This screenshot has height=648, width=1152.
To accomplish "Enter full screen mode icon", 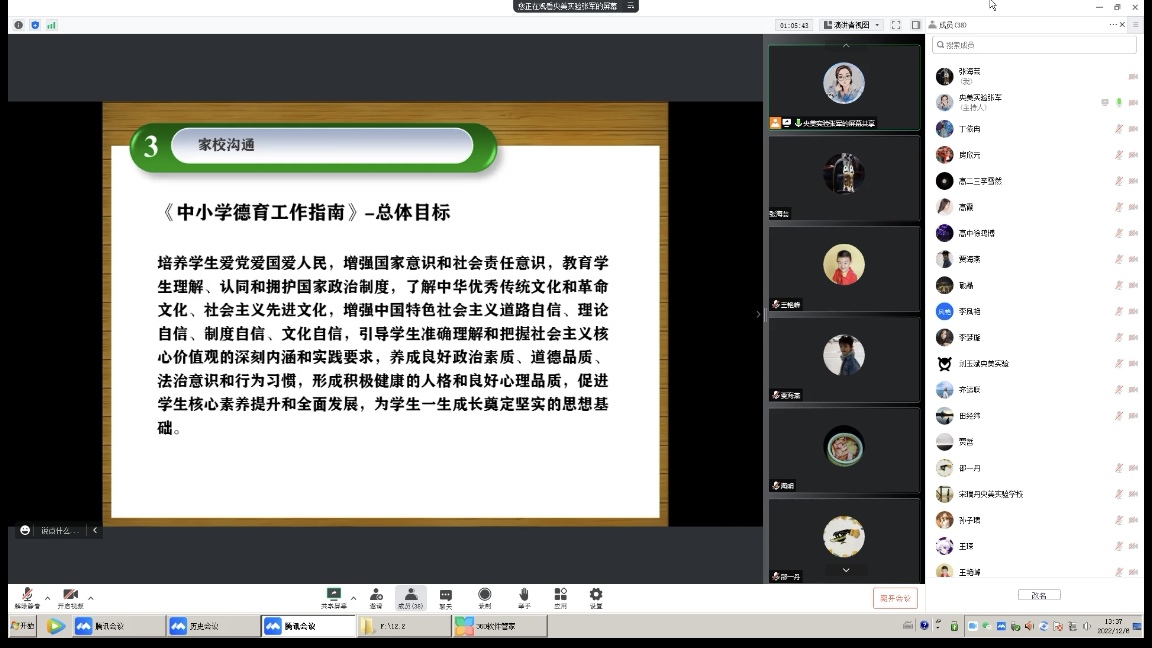I will tap(896, 25).
